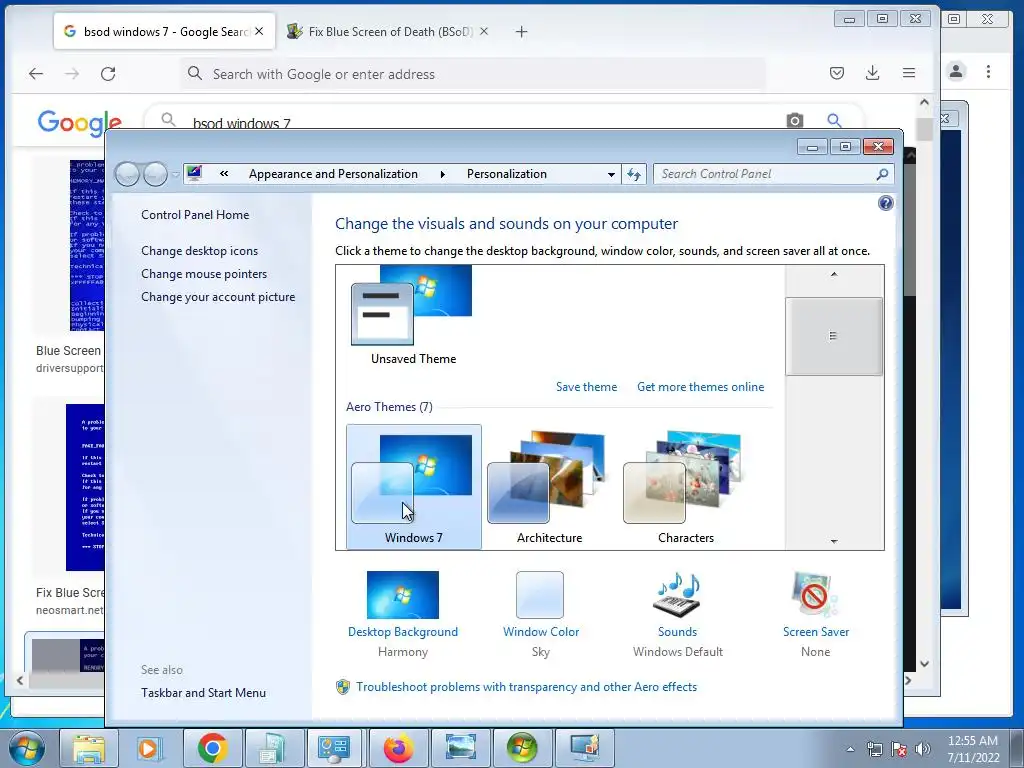Open Control Panel Home link
1024x768 pixels.
pos(195,215)
